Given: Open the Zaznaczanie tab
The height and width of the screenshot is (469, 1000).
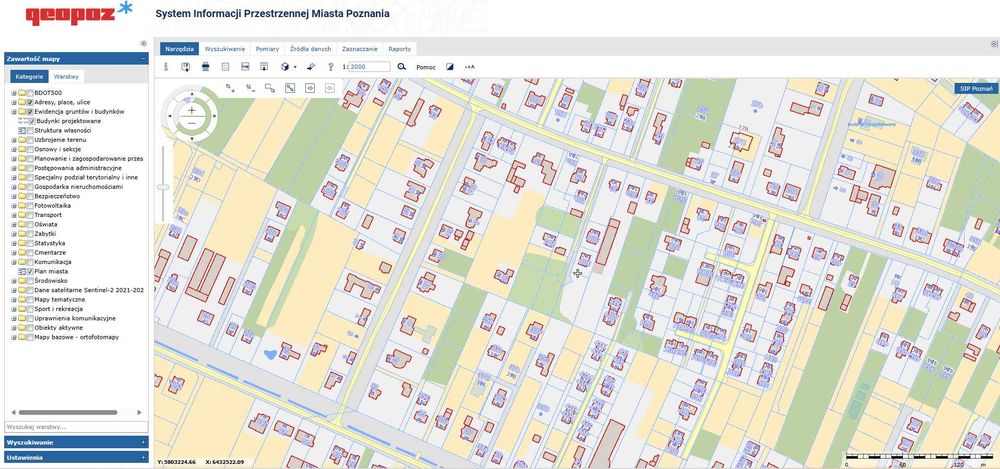Looking at the screenshot, I should click(x=360, y=48).
